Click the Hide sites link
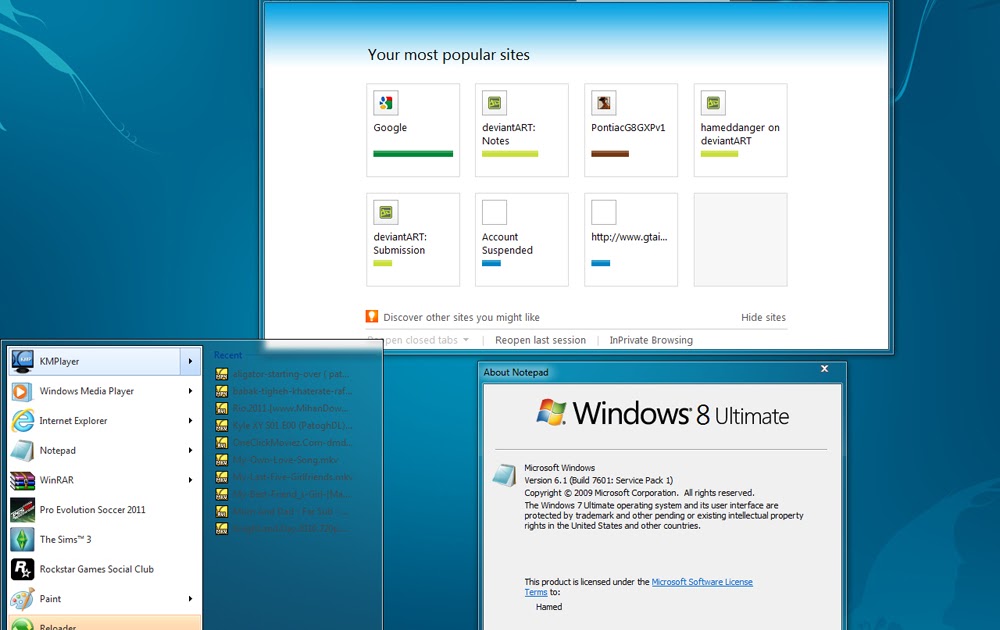The width and height of the screenshot is (1000, 630). point(763,316)
